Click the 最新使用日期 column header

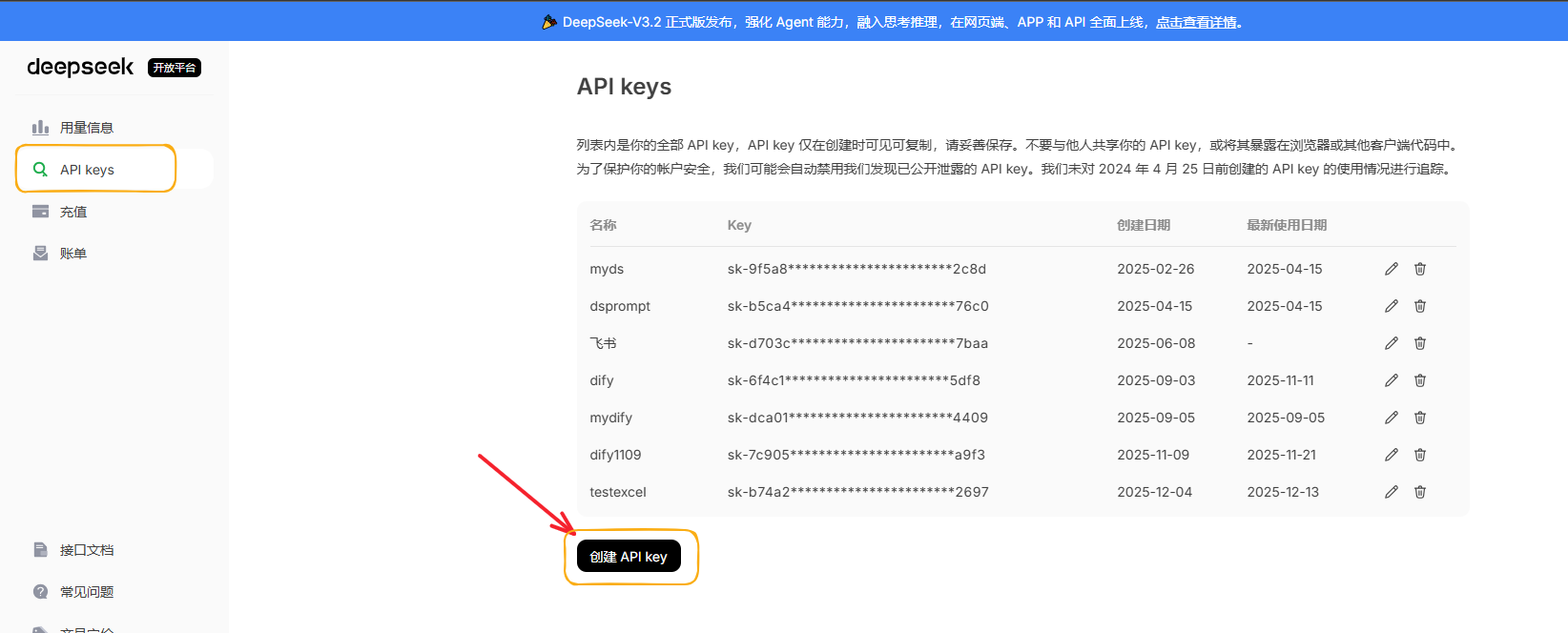(1287, 225)
